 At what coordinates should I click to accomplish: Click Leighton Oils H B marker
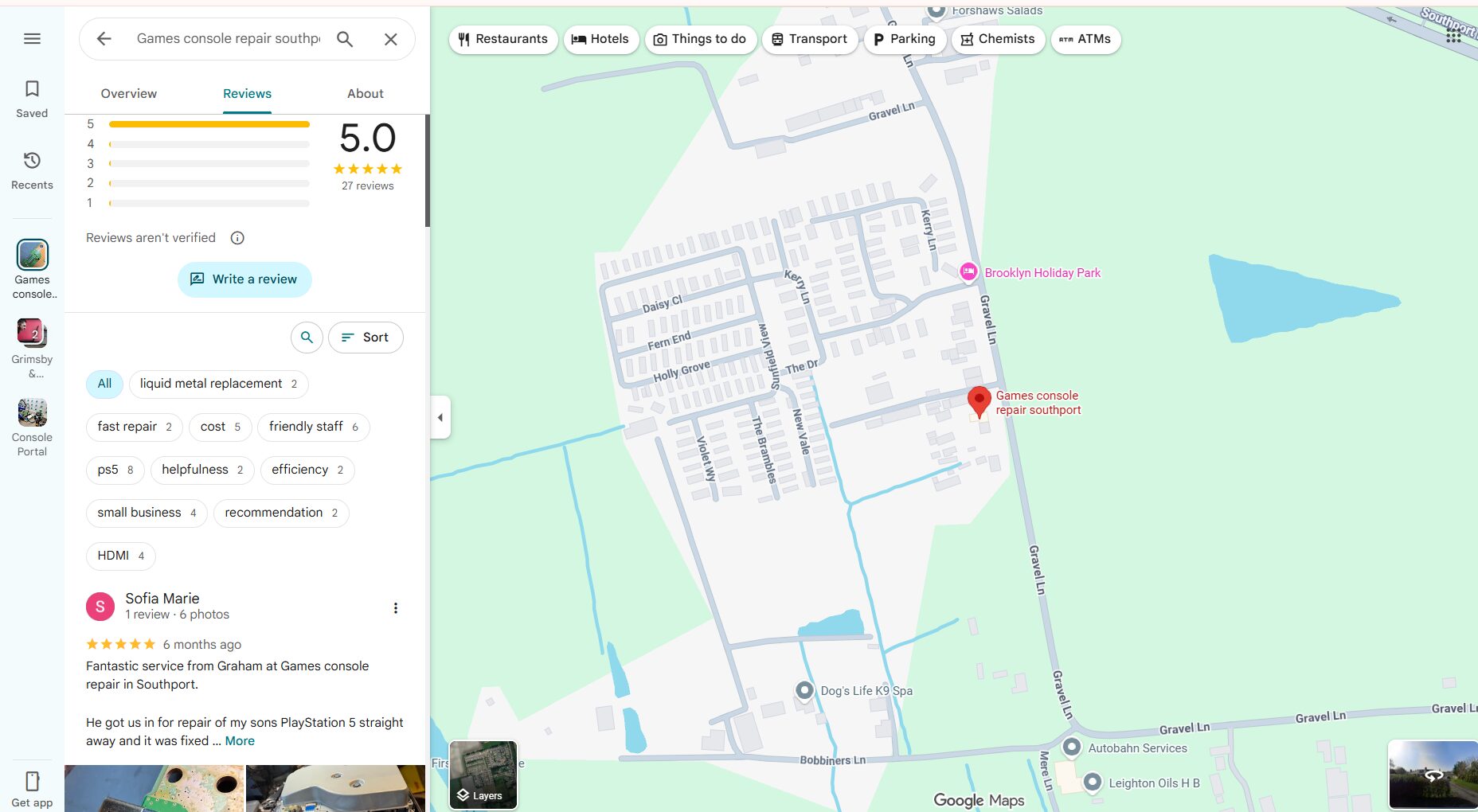coord(1093,783)
